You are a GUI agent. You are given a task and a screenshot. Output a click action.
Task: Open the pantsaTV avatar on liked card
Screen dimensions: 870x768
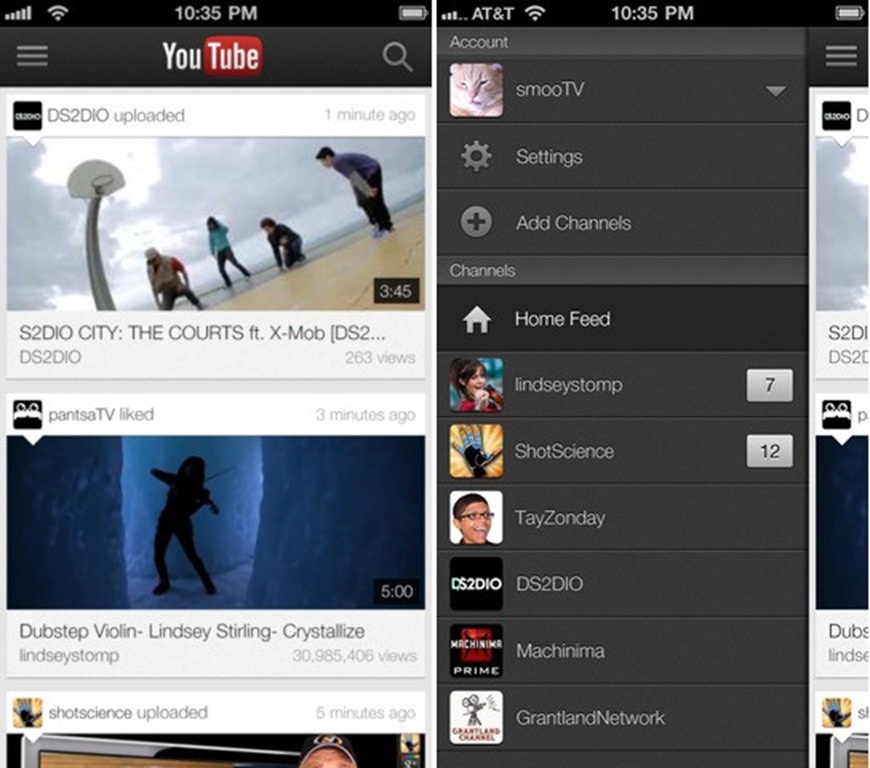tap(27, 415)
